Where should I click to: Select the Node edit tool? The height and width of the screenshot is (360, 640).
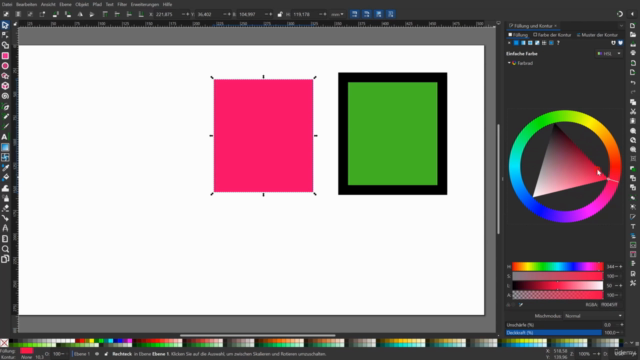(x=5, y=35)
